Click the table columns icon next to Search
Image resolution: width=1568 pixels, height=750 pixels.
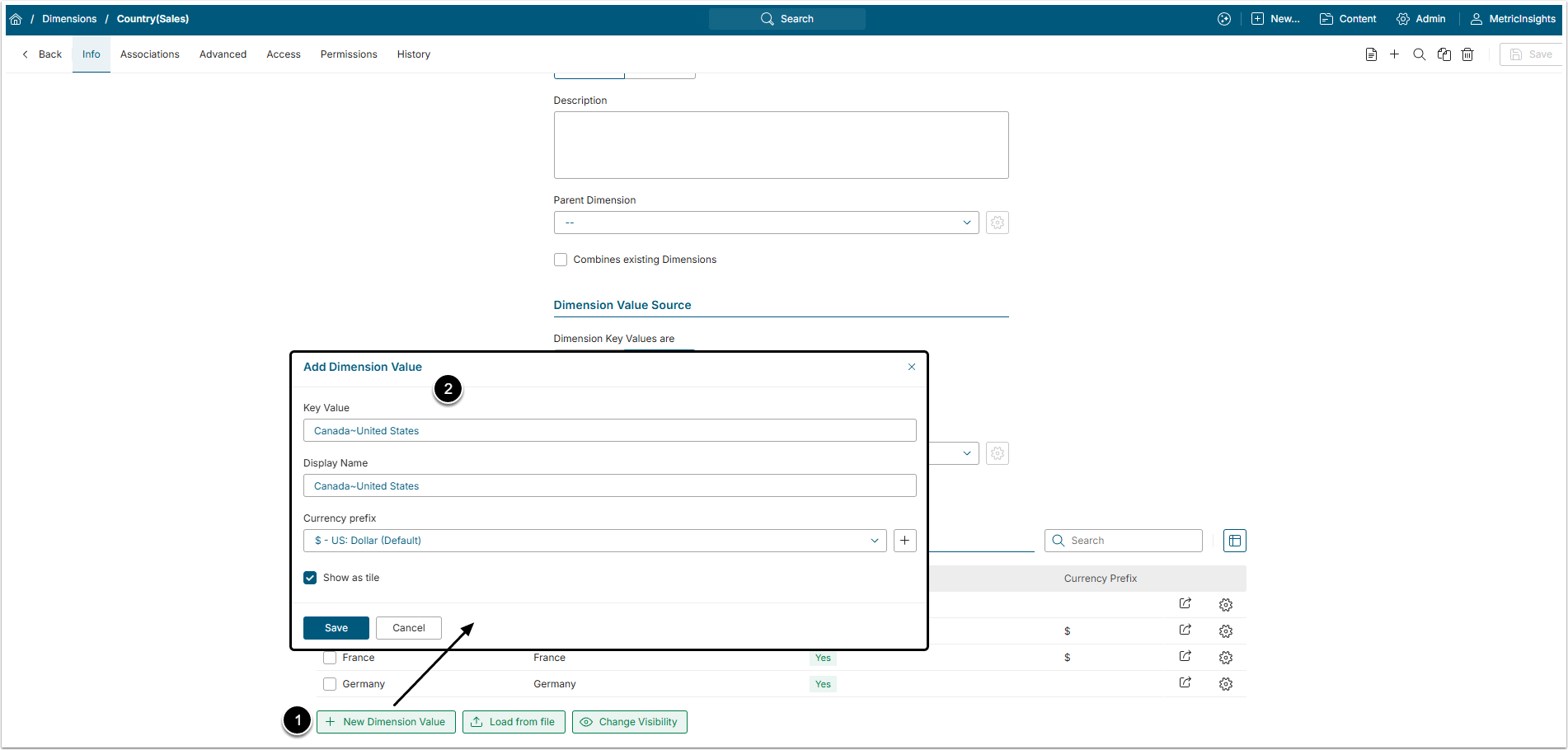1234,541
